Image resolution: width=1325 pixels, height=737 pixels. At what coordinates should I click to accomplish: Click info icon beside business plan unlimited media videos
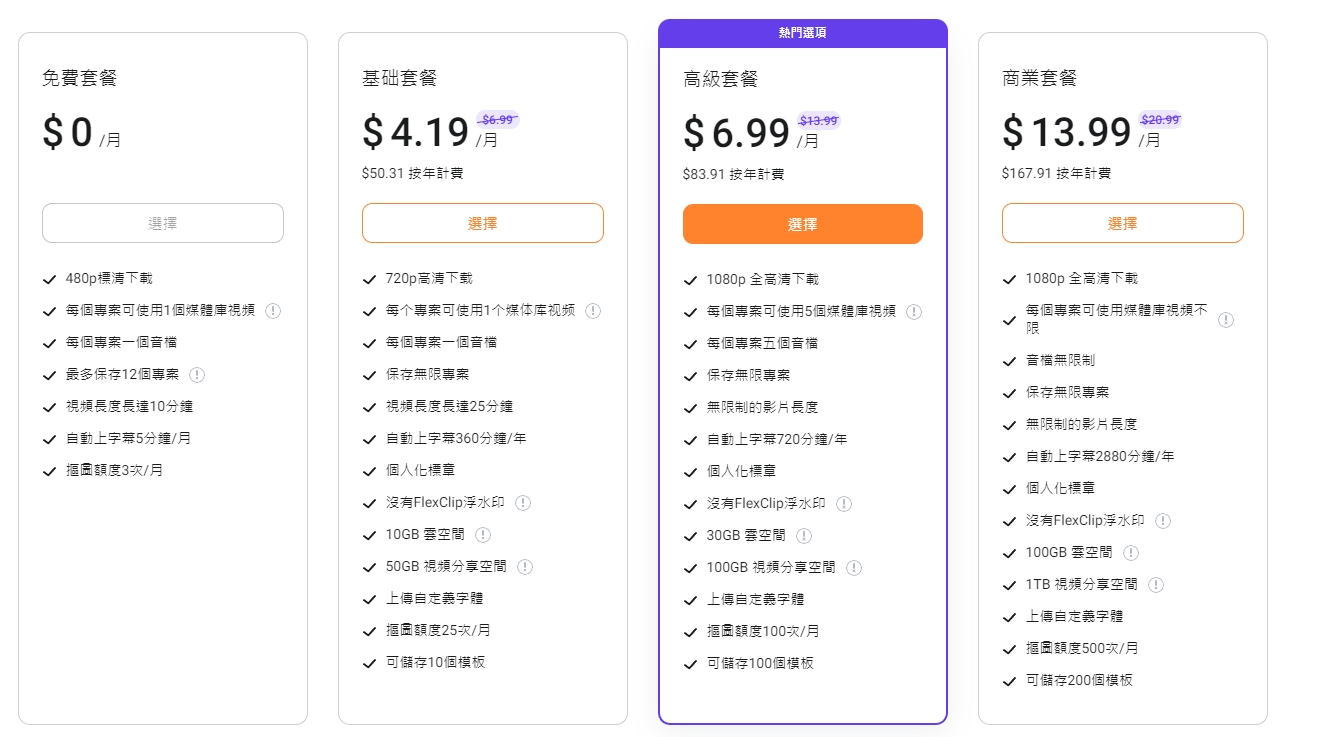1226,320
